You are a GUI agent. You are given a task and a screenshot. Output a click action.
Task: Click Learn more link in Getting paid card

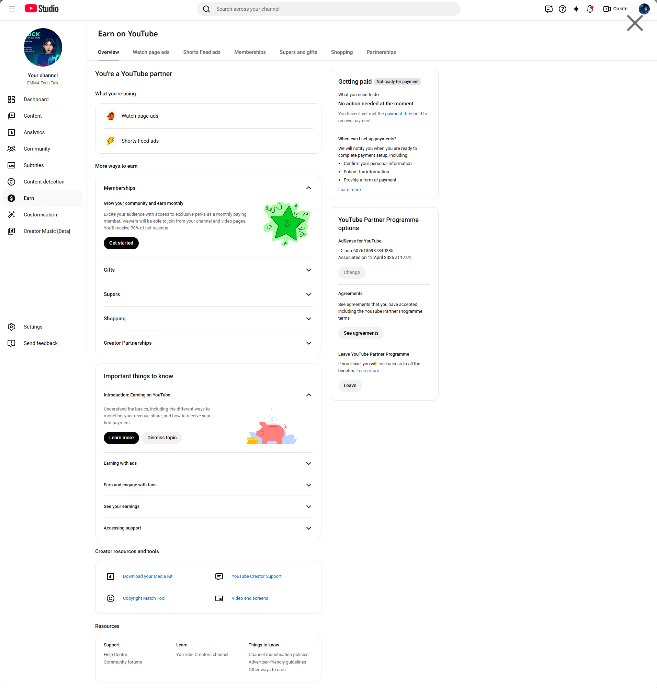point(350,190)
